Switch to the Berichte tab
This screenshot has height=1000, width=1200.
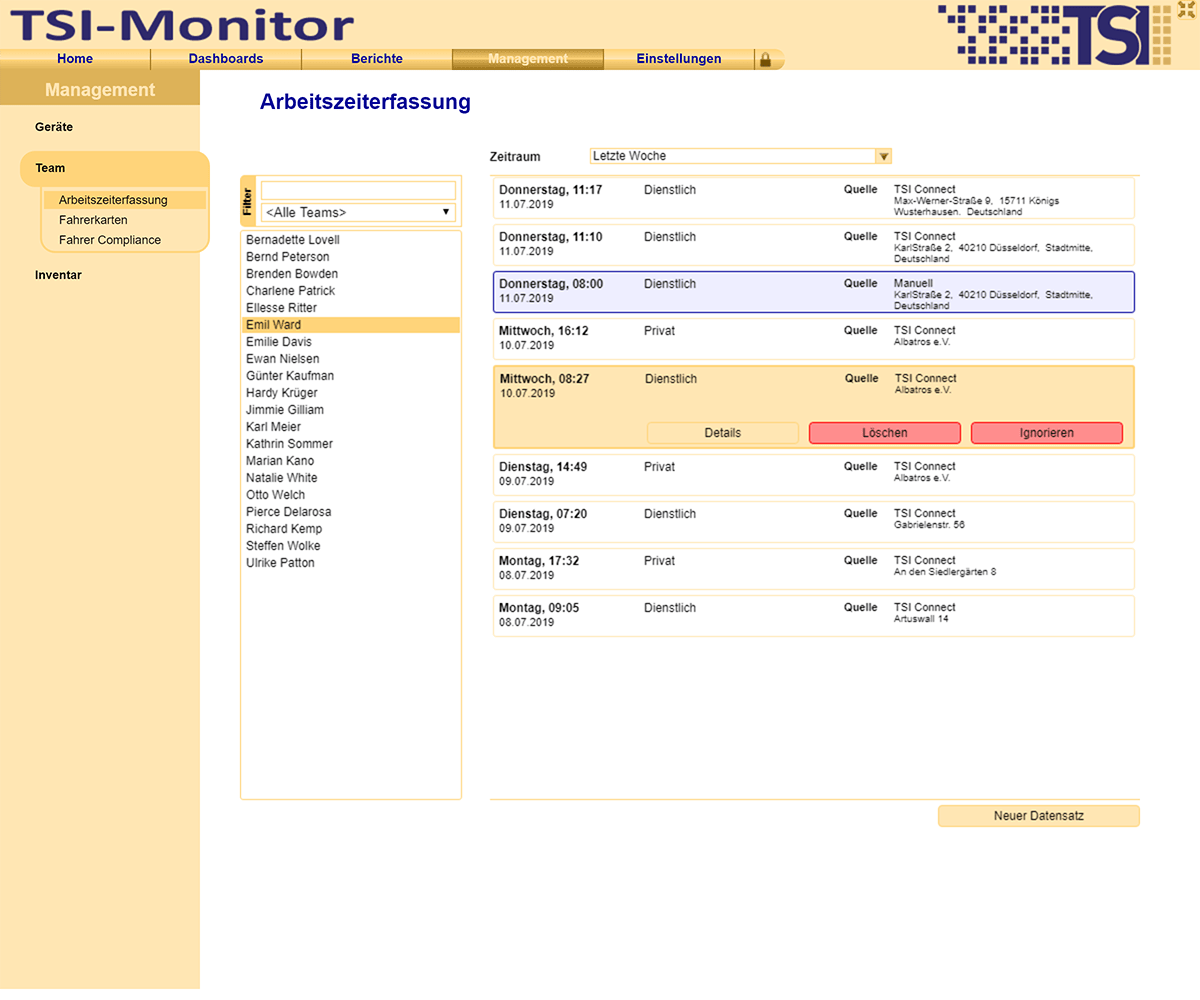point(377,59)
